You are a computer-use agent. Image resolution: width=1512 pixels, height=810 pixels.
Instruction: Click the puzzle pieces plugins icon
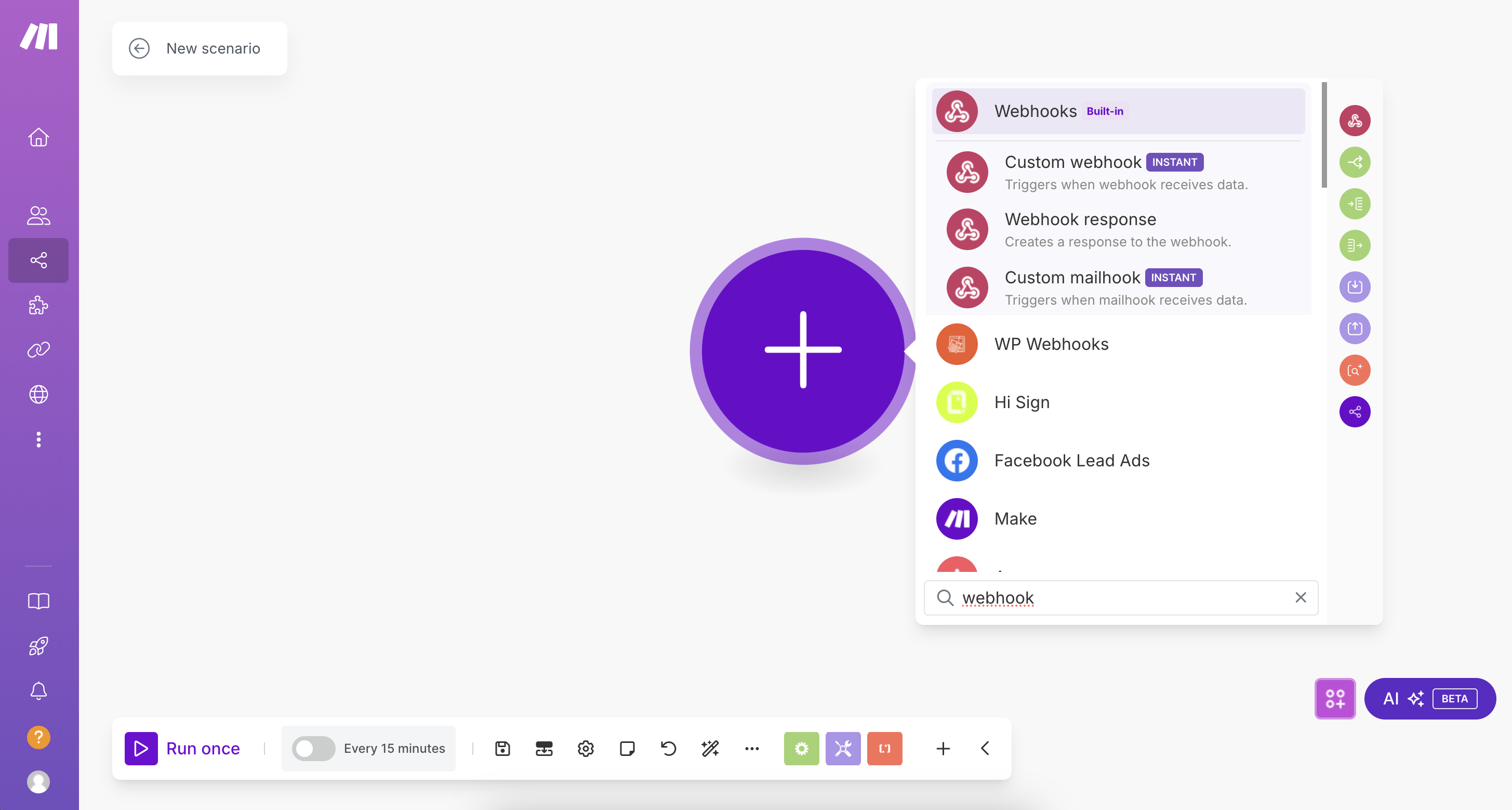tap(39, 305)
